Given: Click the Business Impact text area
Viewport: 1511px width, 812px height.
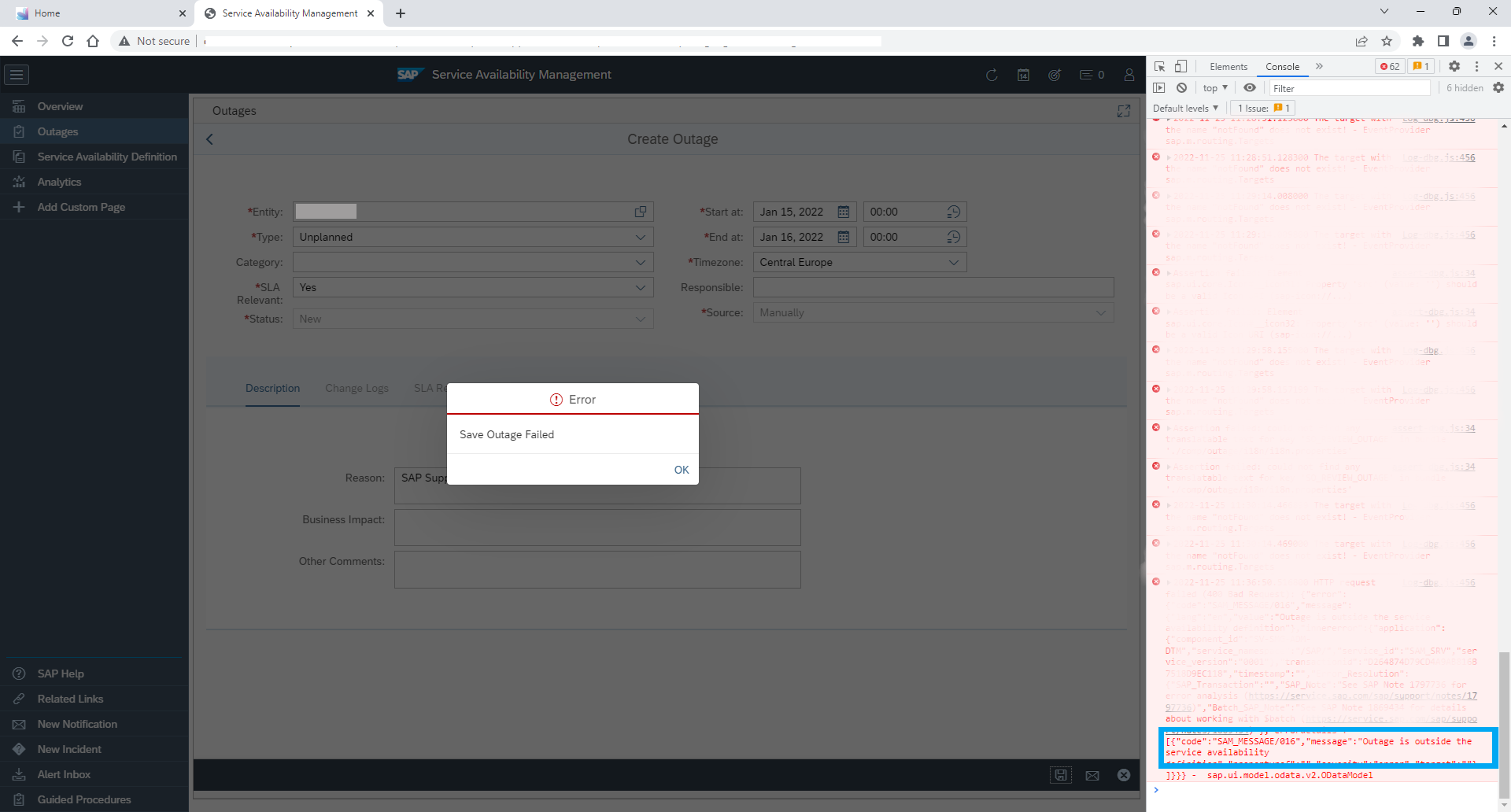Looking at the screenshot, I should (x=597, y=527).
